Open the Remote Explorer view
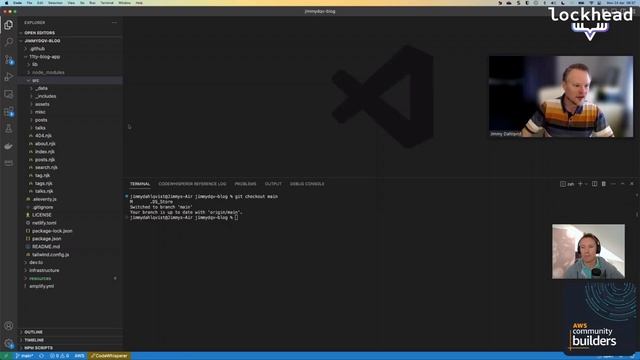Image resolution: width=640 pixels, height=360 pixels. (x=9, y=94)
